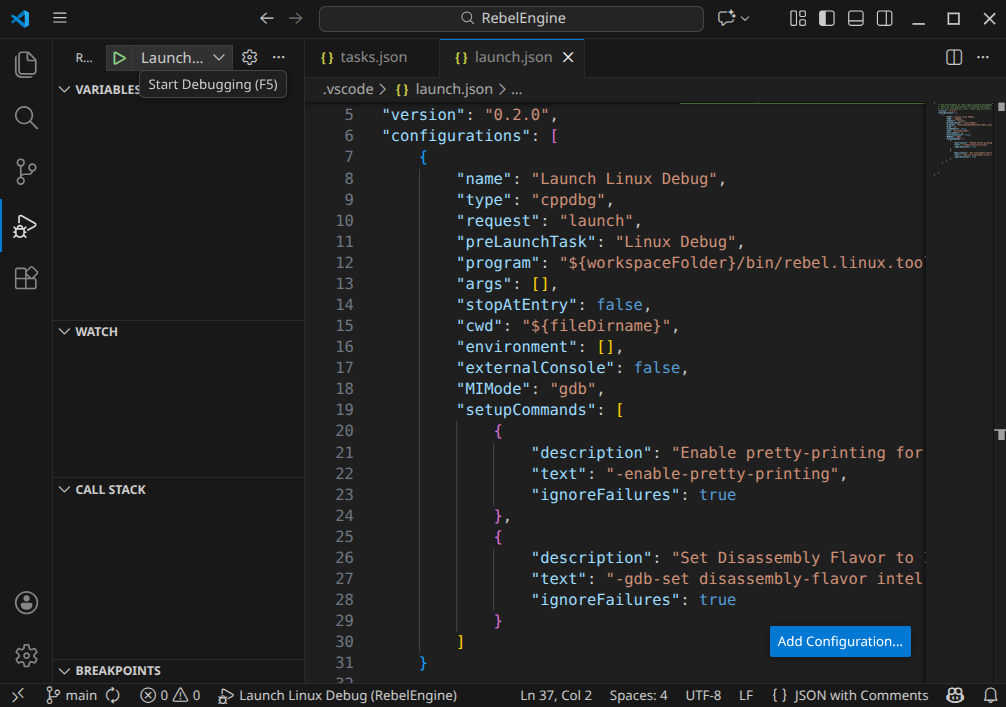
Task: Click "stopAtEntry" false value
Action: pyautogui.click(x=620, y=305)
